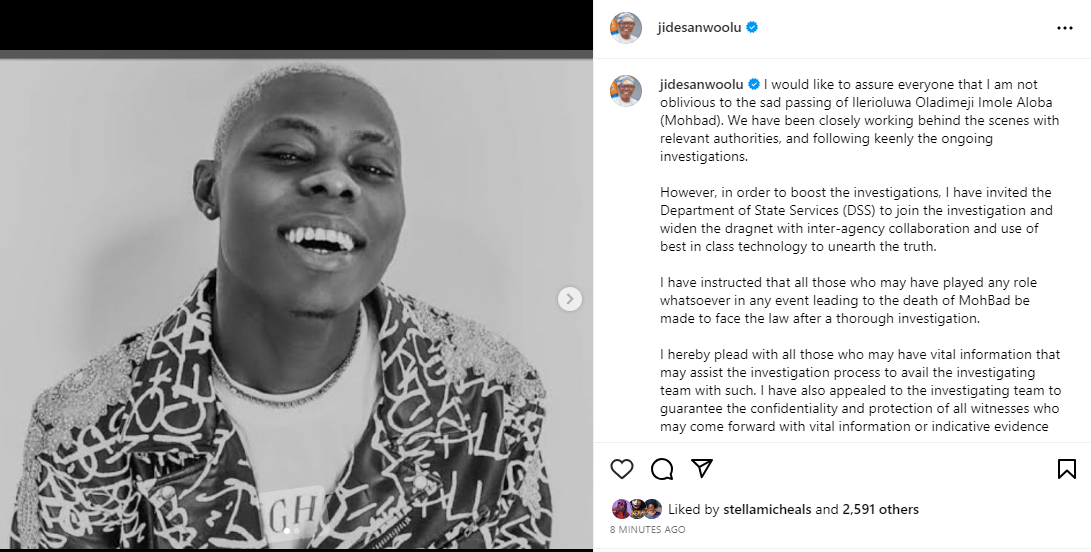Go to the next photo with the arrow
The image size is (1091, 552).
point(570,298)
